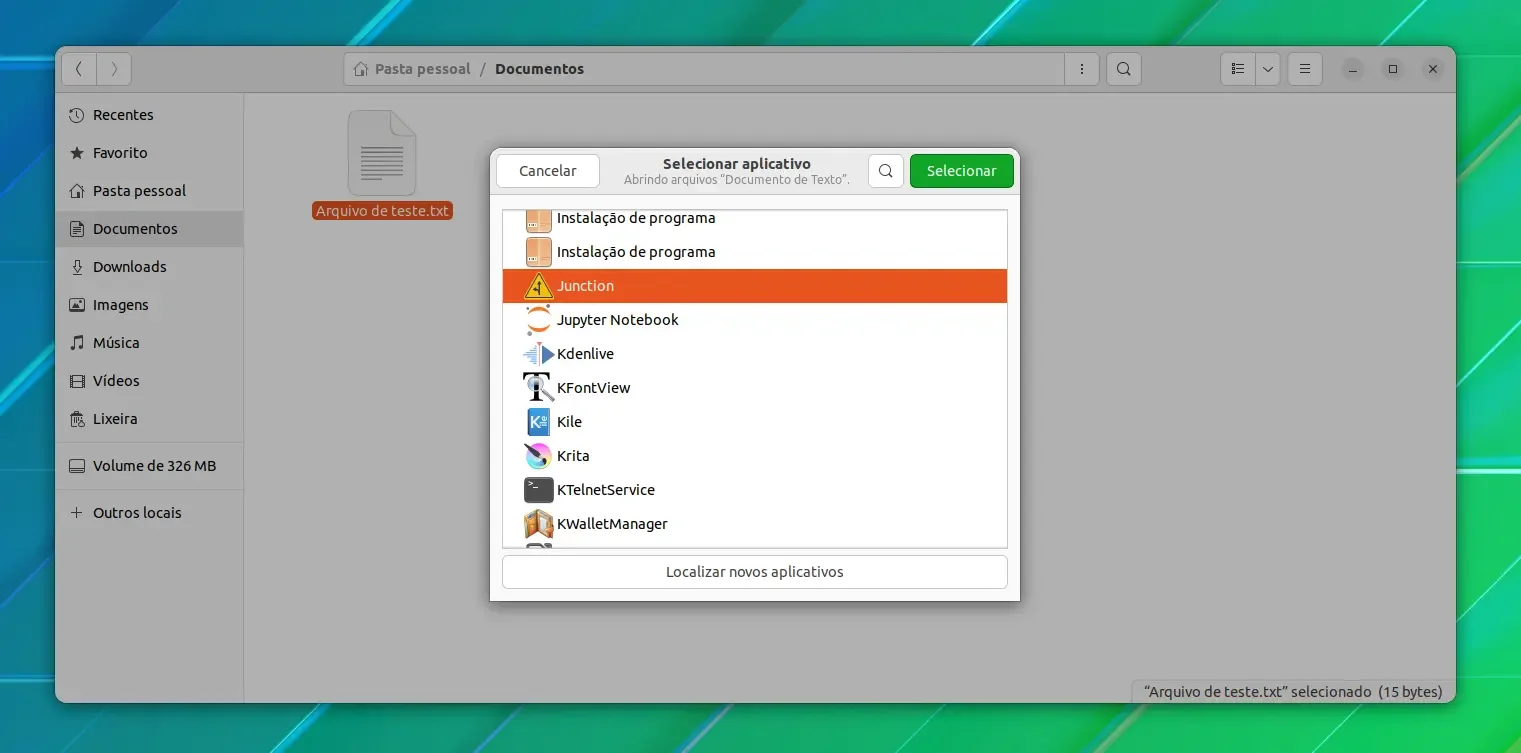Select the KWalletManager icon

pyautogui.click(x=538, y=524)
